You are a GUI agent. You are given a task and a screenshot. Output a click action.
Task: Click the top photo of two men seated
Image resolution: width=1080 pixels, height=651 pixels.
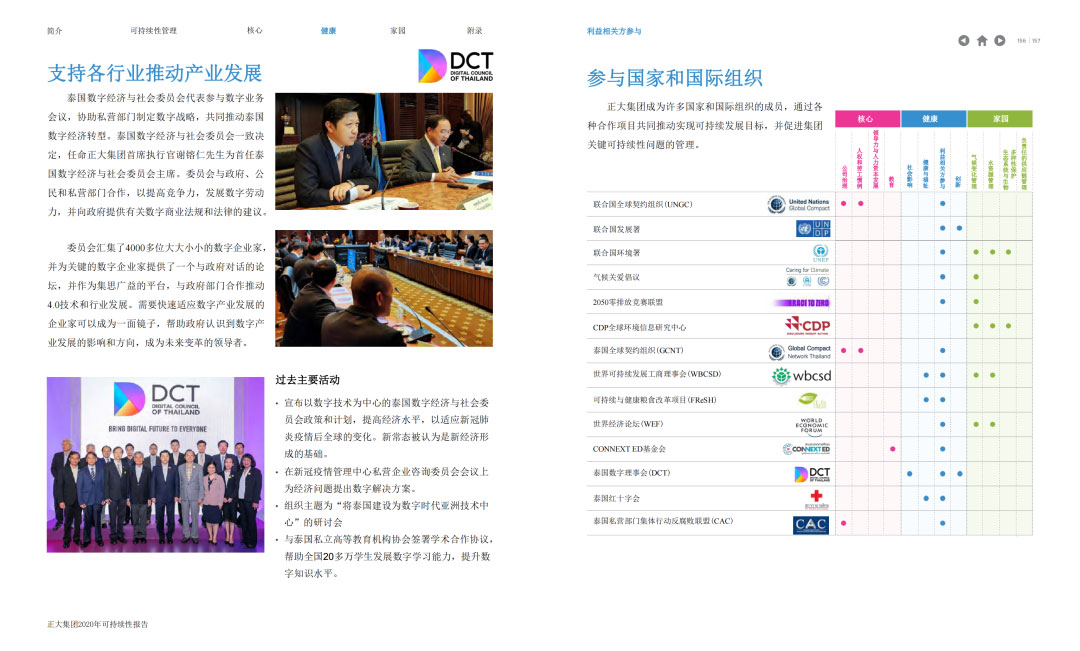(383, 152)
